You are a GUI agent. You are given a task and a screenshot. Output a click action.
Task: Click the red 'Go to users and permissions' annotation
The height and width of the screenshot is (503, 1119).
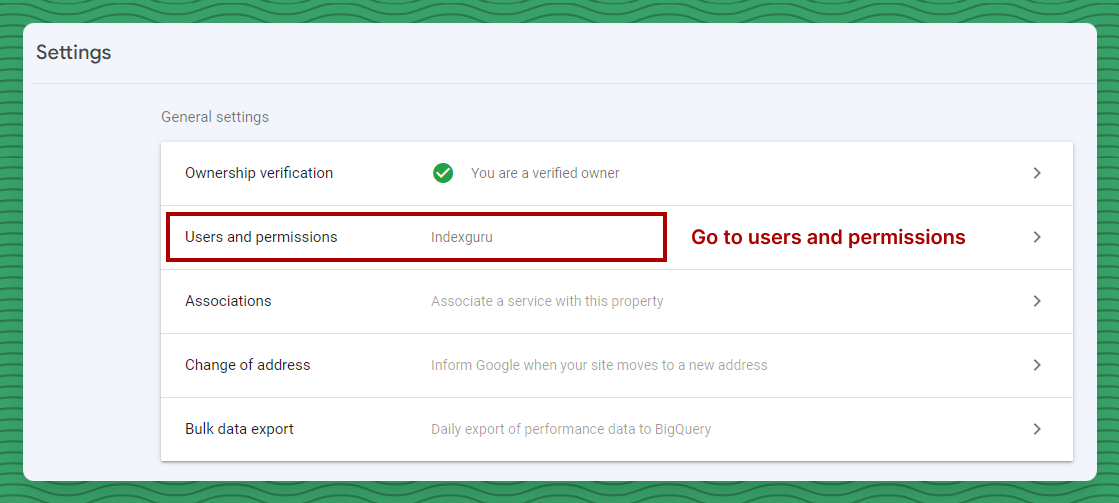[x=828, y=237]
